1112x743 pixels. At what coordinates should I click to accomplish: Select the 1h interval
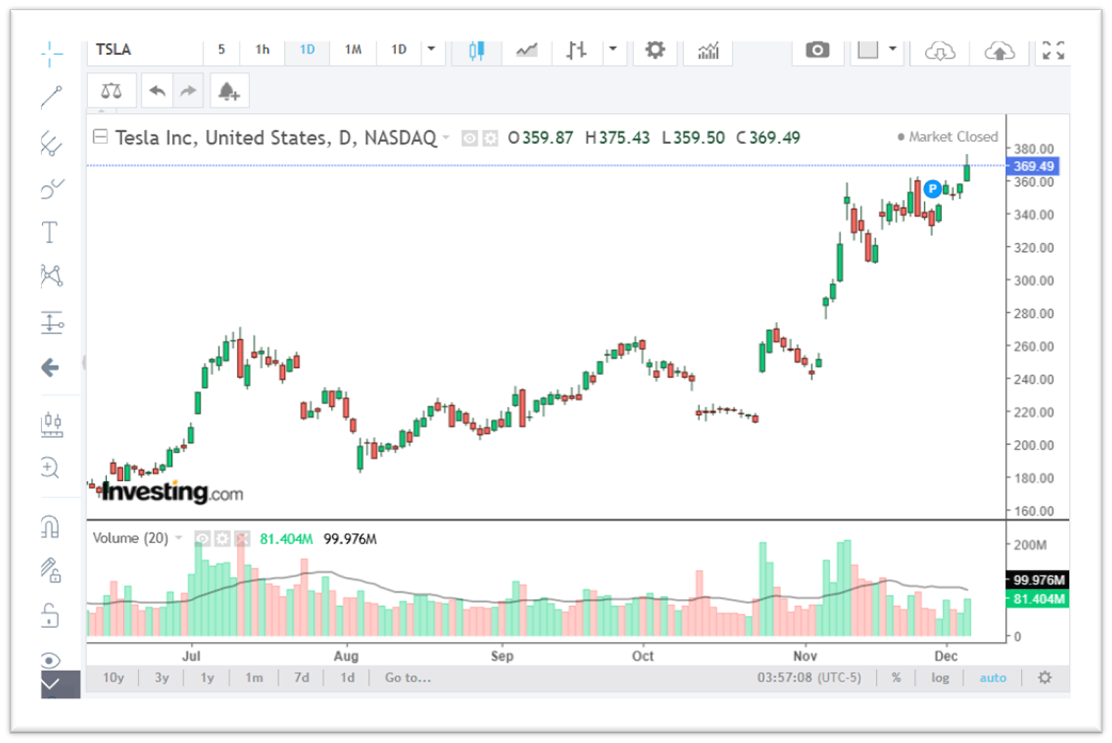point(262,50)
